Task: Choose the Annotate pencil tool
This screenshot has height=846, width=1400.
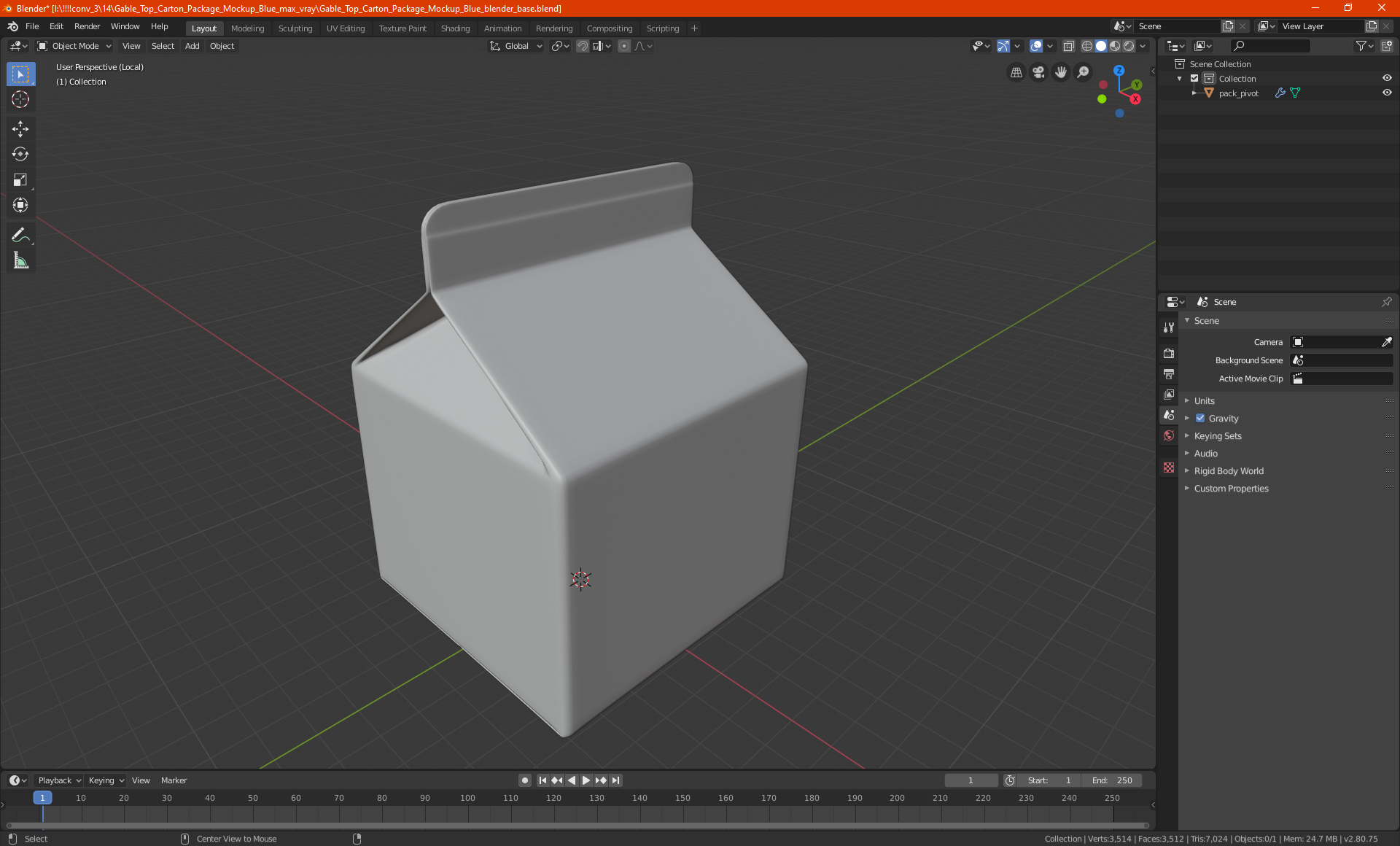Action: (x=20, y=235)
